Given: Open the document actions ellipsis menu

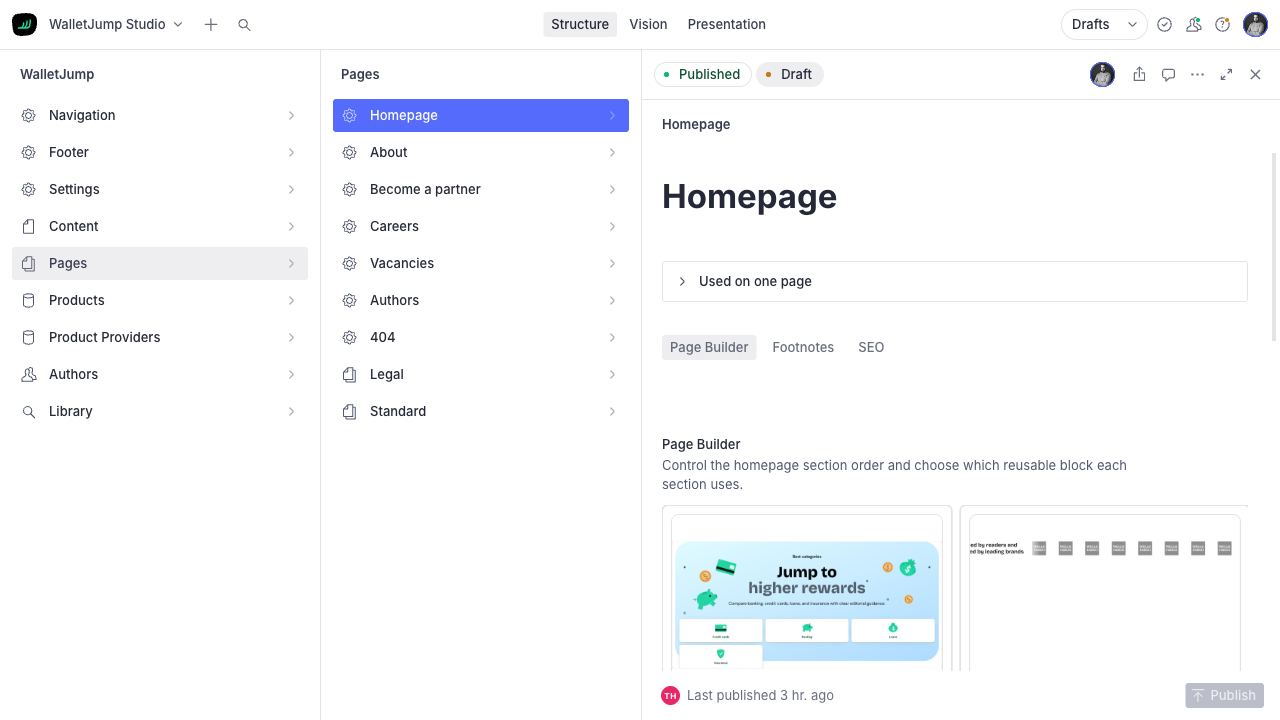Looking at the screenshot, I should [x=1197, y=74].
